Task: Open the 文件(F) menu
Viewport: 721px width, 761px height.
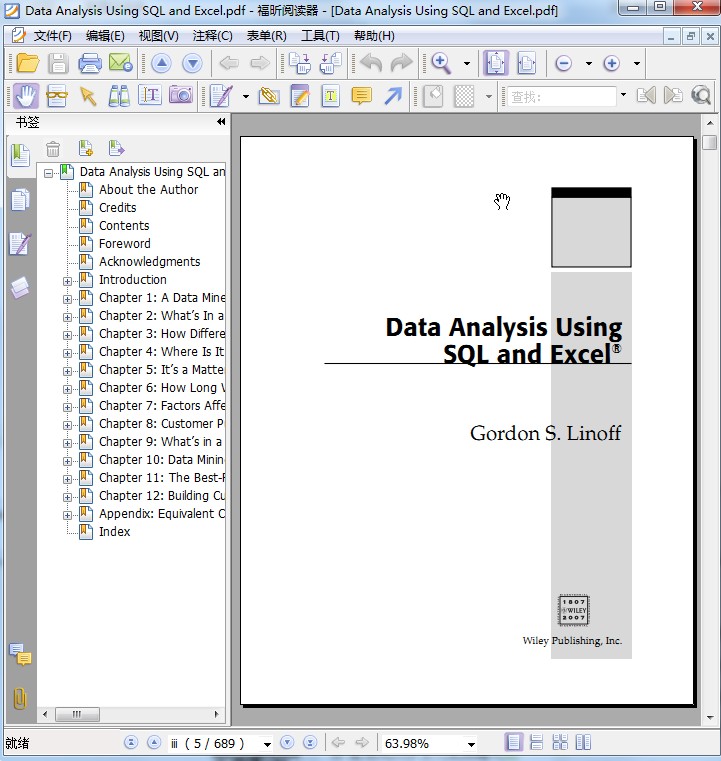Action: coord(52,36)
